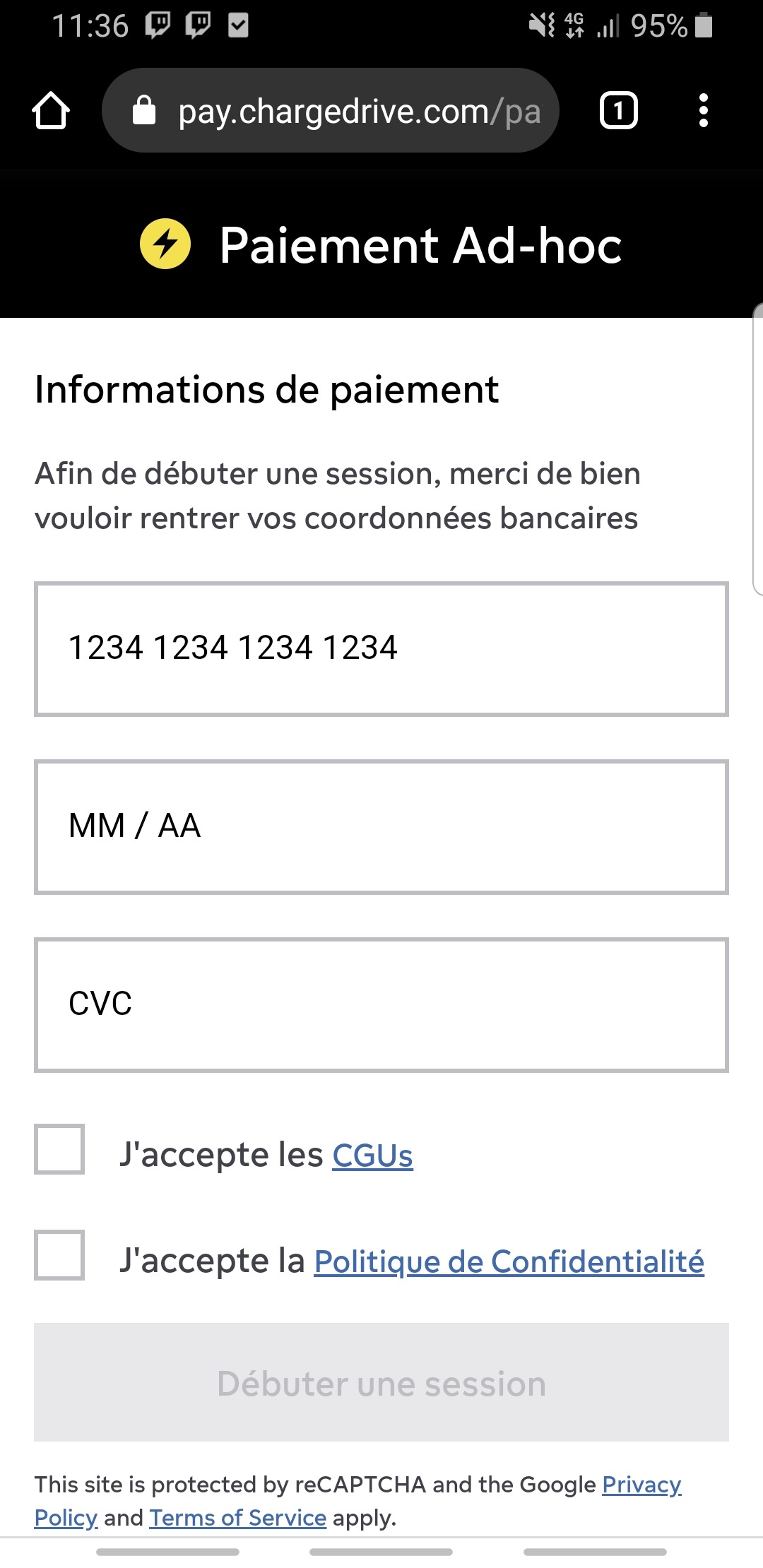763x1568 pixels.
Task: Open the browser three-dot menu
Action: coord(703,111)
